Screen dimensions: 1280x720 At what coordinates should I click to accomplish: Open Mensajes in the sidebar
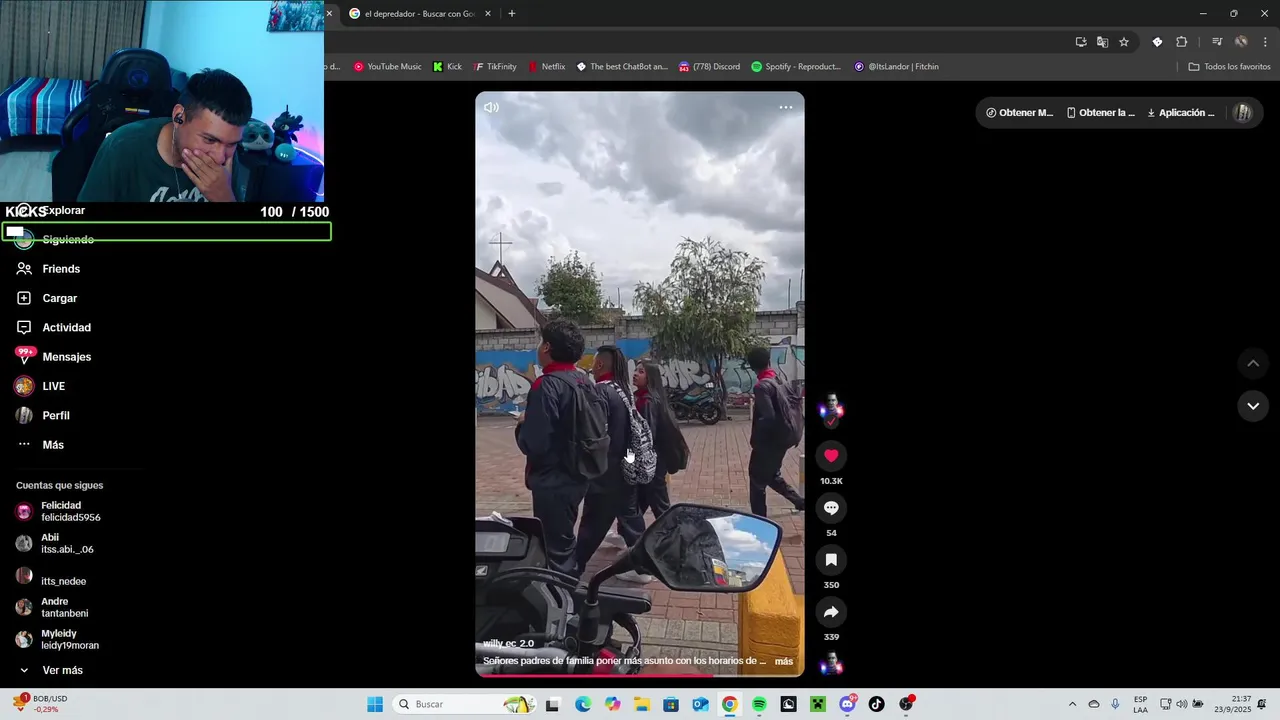coord(66,357)
